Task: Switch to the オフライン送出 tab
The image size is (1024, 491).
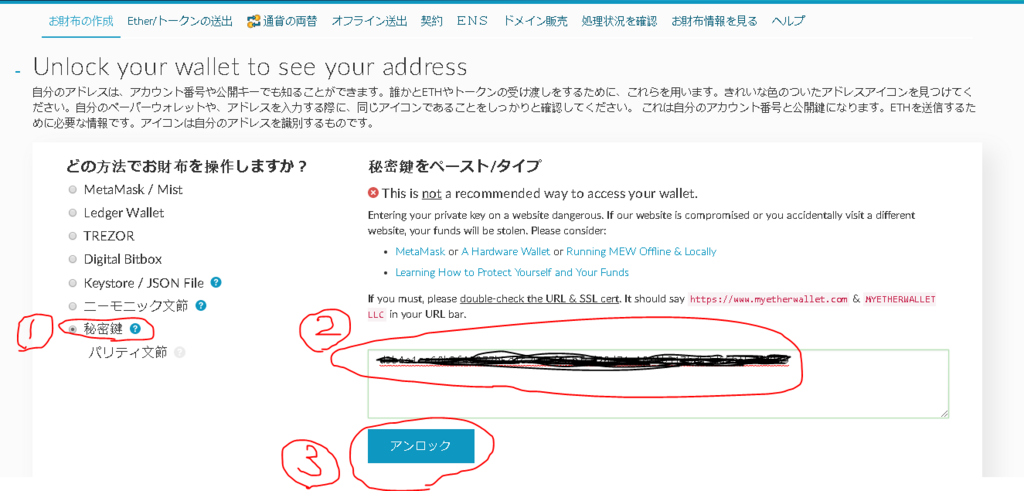Action: pyautogui.click(x=369, y=21)
